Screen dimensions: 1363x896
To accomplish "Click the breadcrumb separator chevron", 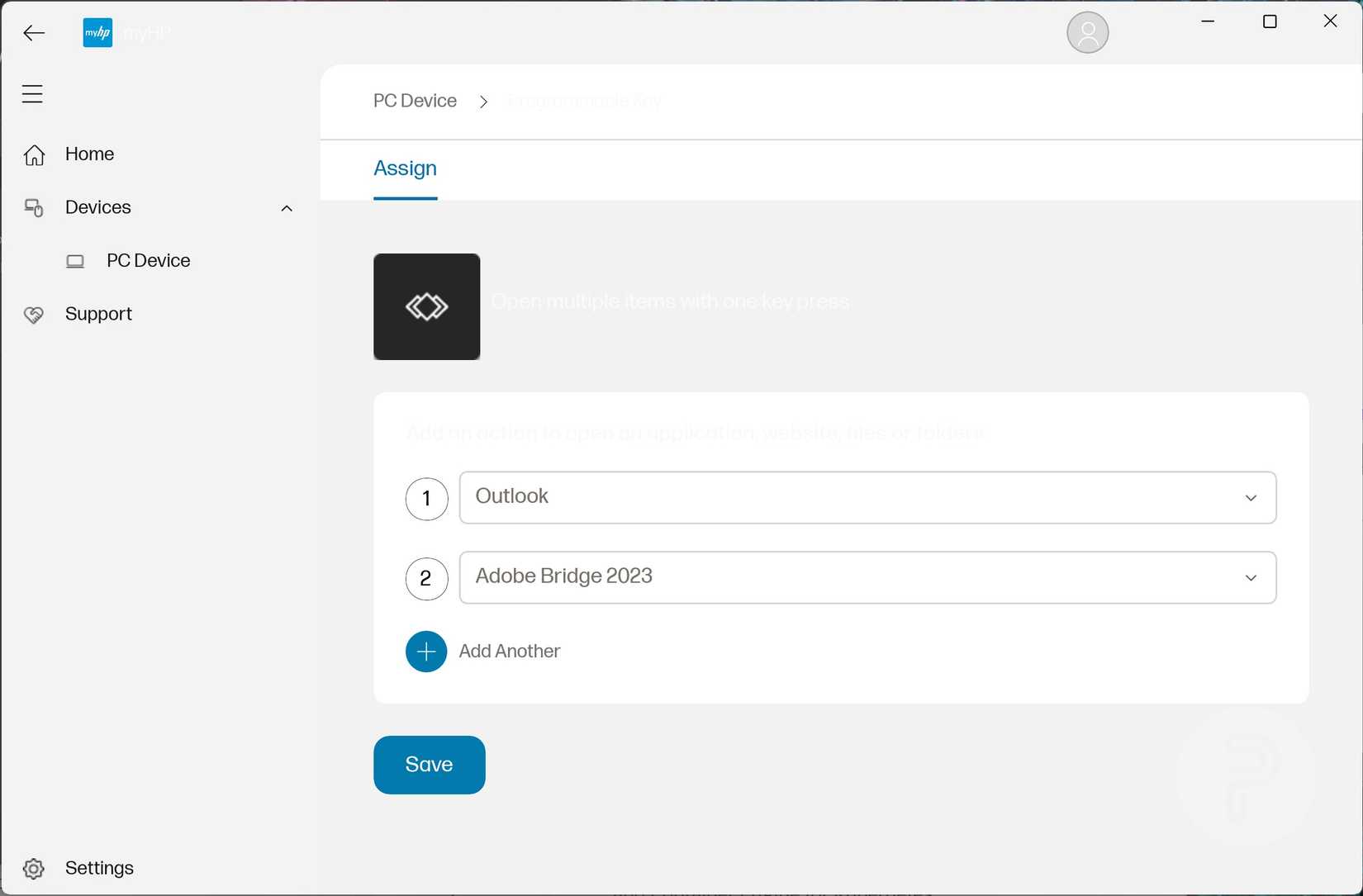I will 483,102.
